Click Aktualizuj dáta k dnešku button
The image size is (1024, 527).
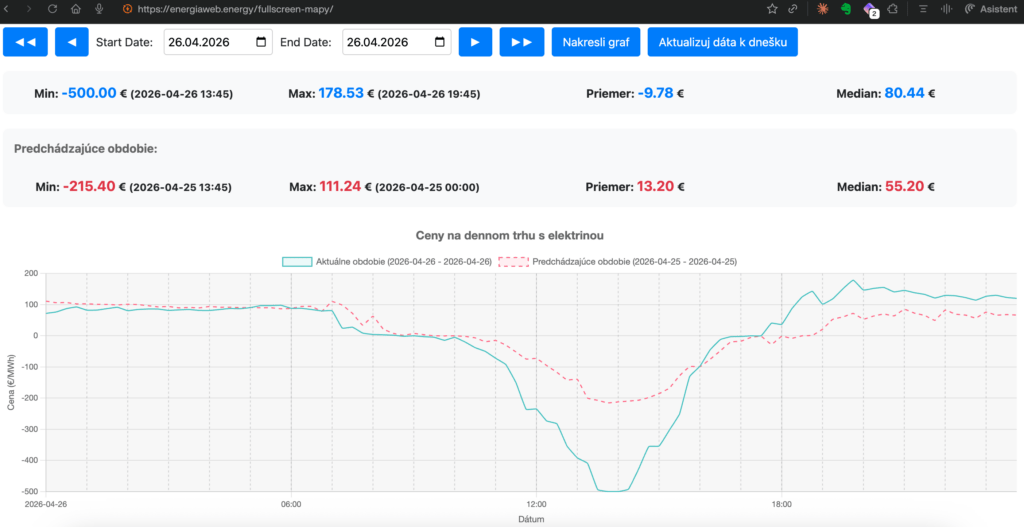[722, 42]
